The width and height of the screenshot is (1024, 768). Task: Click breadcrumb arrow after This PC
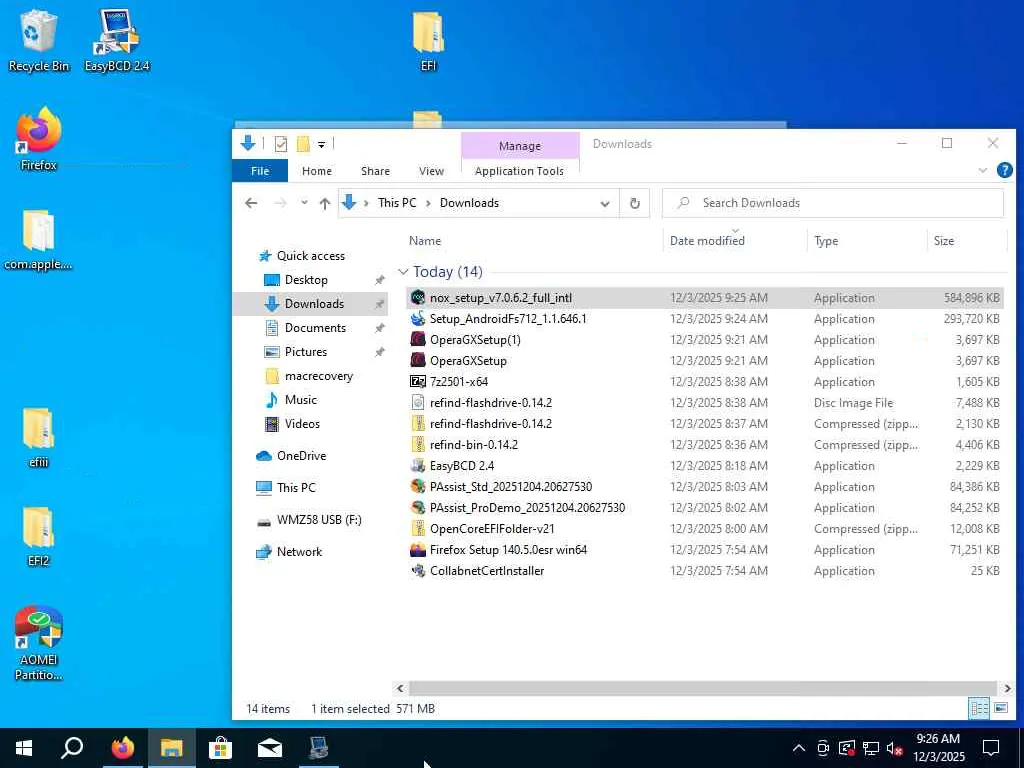(428, 203)
